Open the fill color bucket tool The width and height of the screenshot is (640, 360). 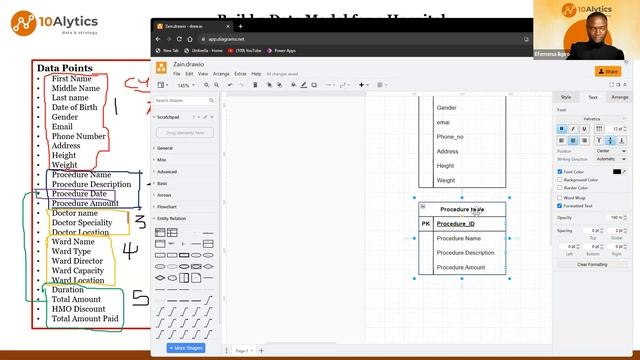point(293,85)
